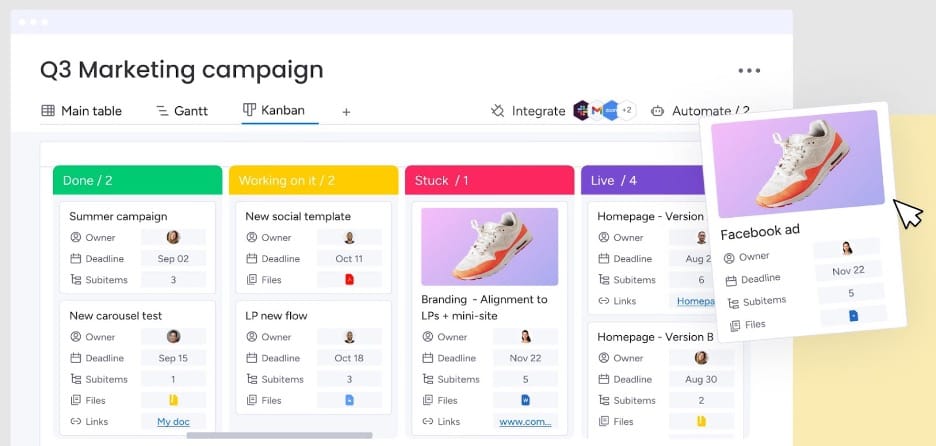This screenshot has width=936, height=446.
Task: Edit the Oct 18 deadline value
Action: point(349,358)
